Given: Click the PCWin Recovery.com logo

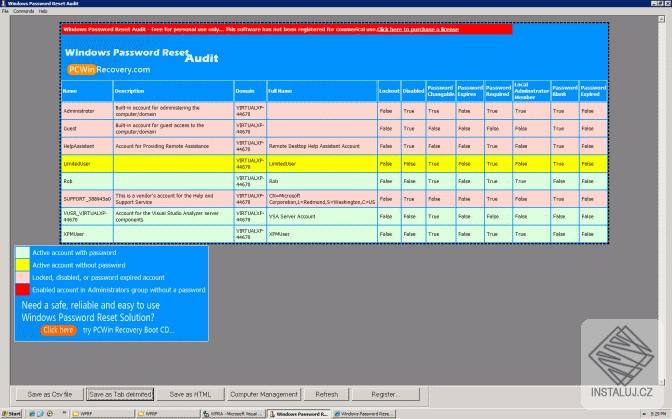Looking at the screenshot, I should pyautogui.click(x=108, y=69).
